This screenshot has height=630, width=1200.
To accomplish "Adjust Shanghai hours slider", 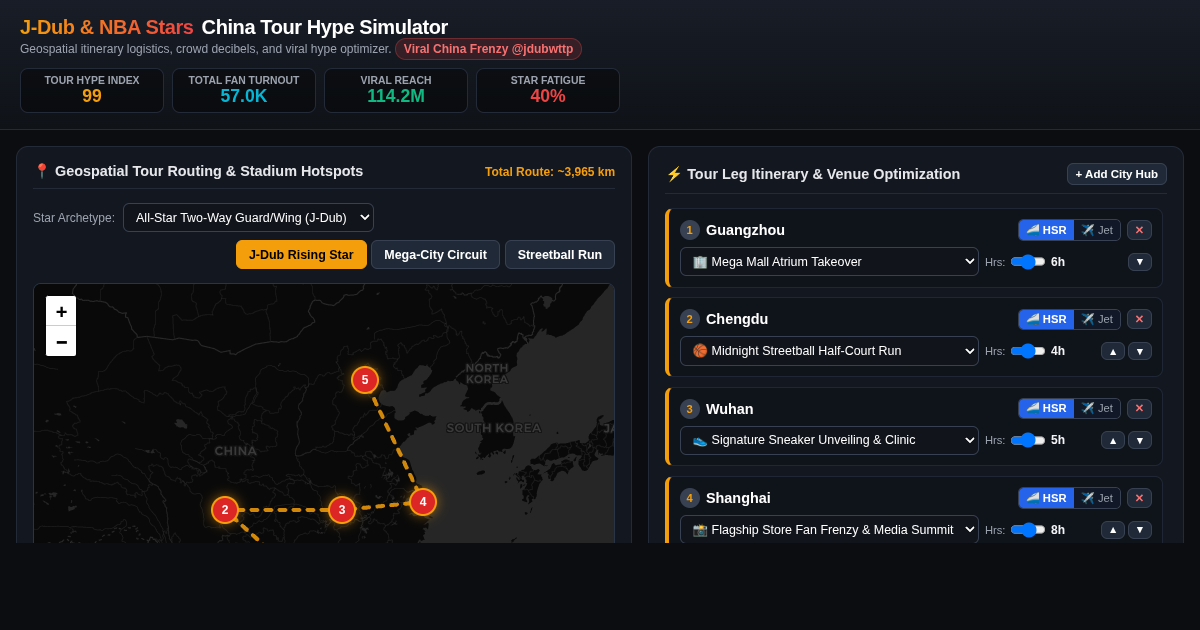I will coord(1028,529).
